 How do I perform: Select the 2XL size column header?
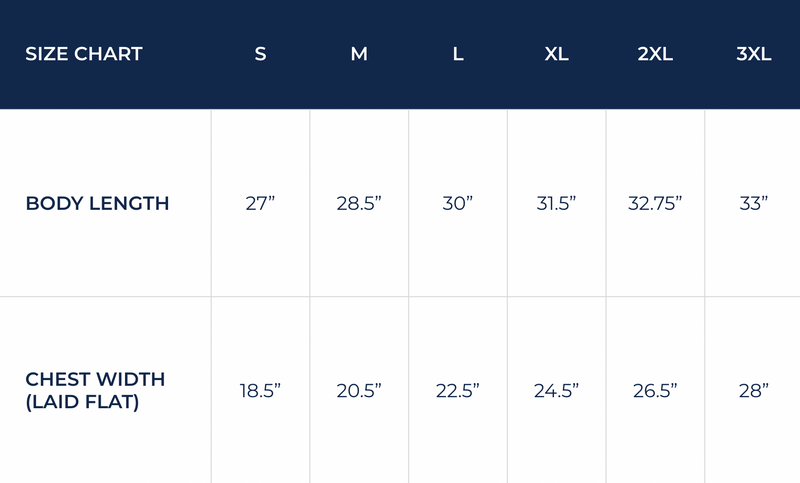655,54
